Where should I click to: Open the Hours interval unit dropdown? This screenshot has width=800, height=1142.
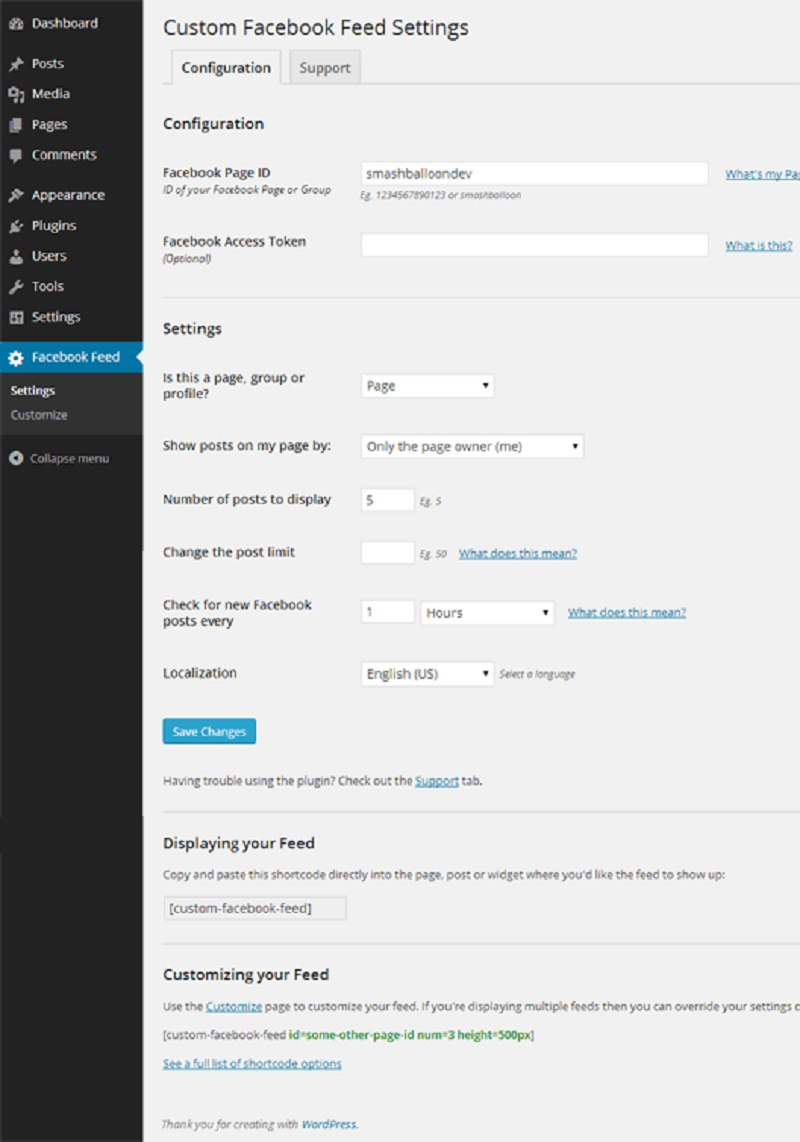coord(487,613)
